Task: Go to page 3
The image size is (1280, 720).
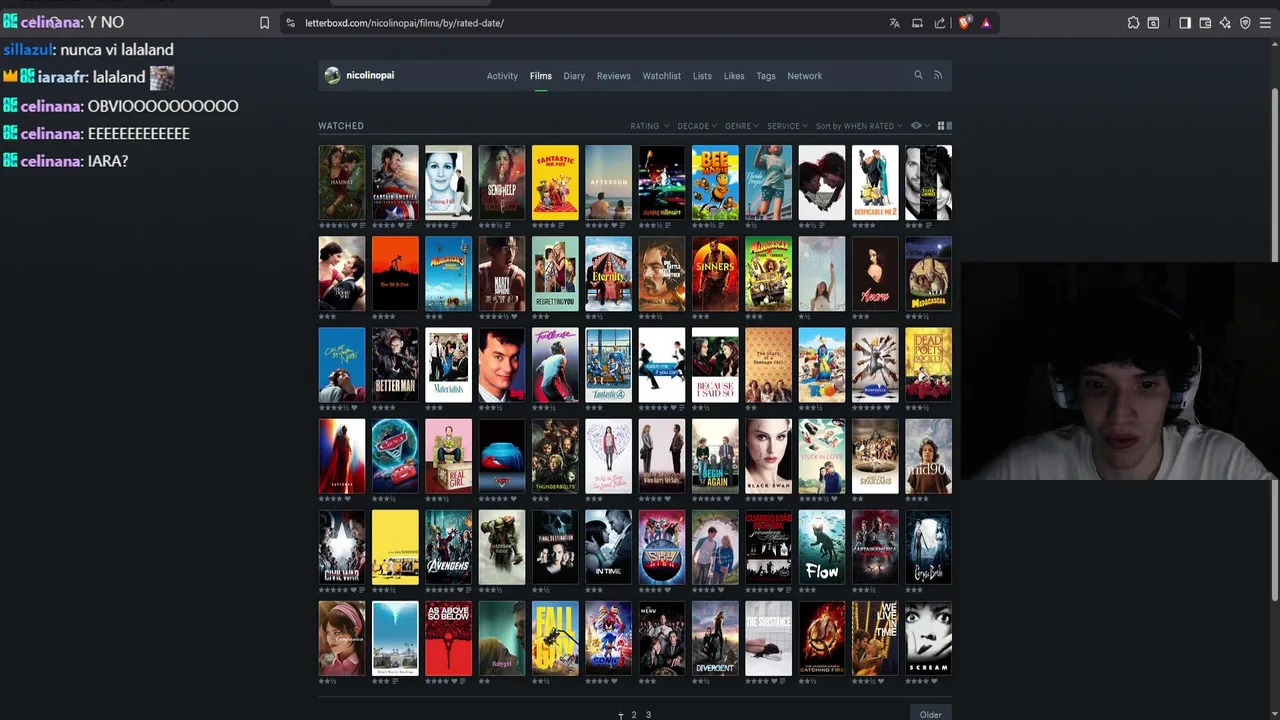Action: coord(648,715)
